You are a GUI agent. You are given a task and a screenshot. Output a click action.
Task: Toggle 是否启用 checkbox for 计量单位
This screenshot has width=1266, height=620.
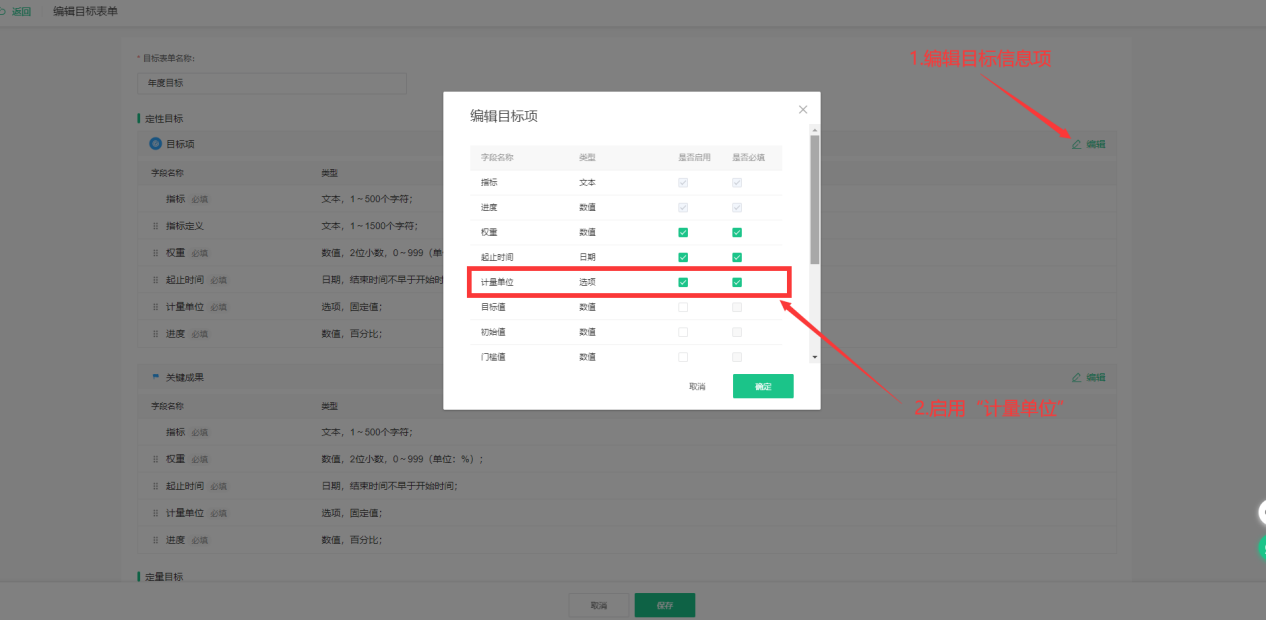[x=683, y=282]
